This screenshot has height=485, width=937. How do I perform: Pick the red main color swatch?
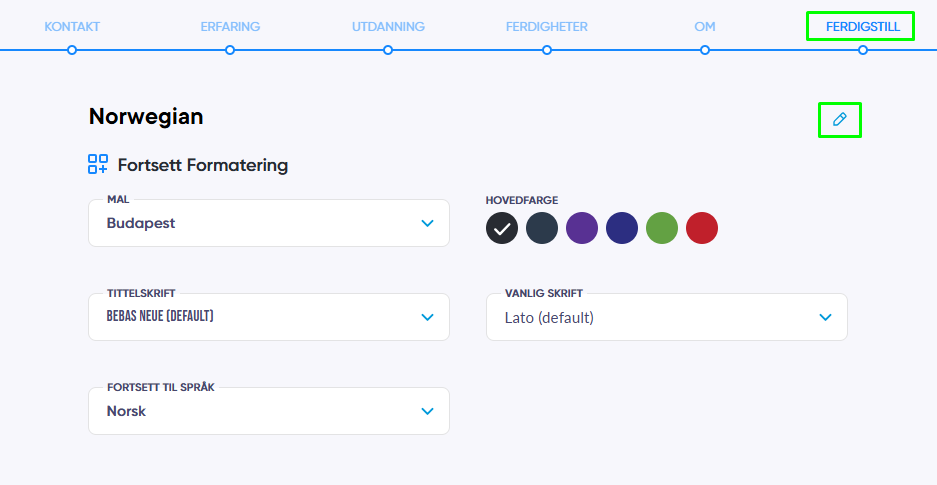click(702, 228)
